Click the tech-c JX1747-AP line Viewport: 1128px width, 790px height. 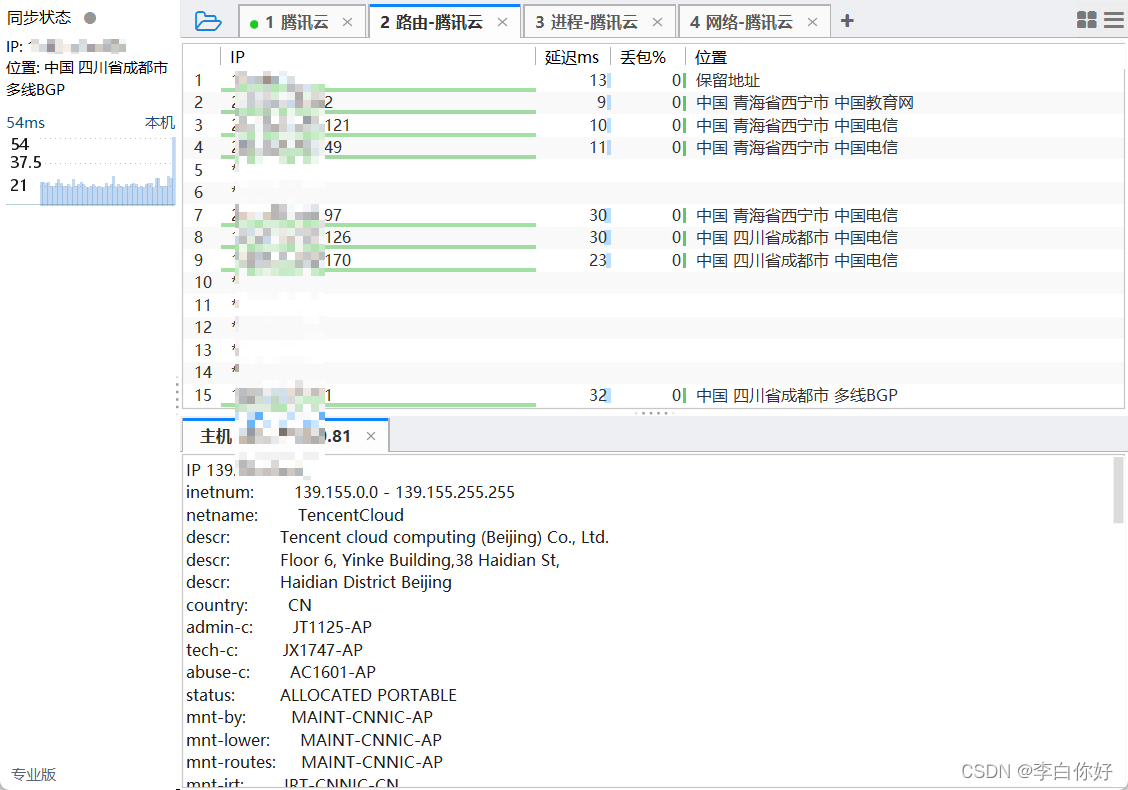[274, 650]
